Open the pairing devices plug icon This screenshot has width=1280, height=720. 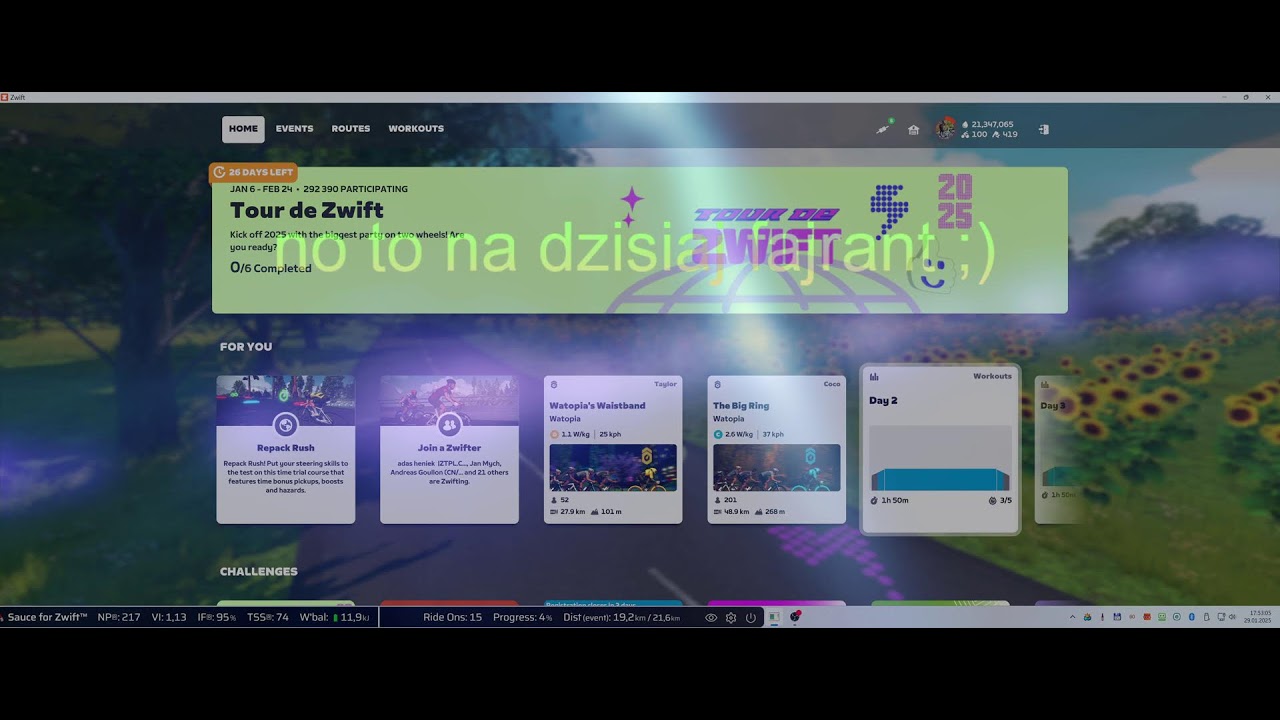(883, 129)
